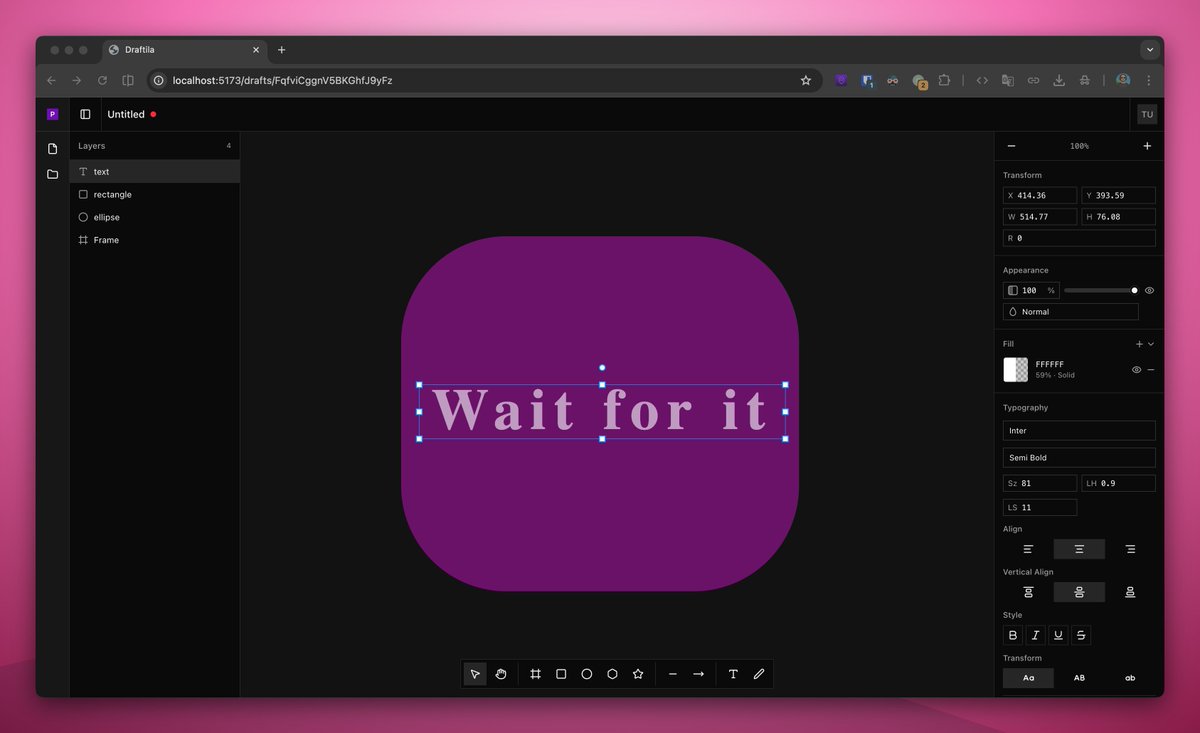The width and height of the screenshot is (1200, 733).
Task: Align text to the left
Action: (1028, 549)
